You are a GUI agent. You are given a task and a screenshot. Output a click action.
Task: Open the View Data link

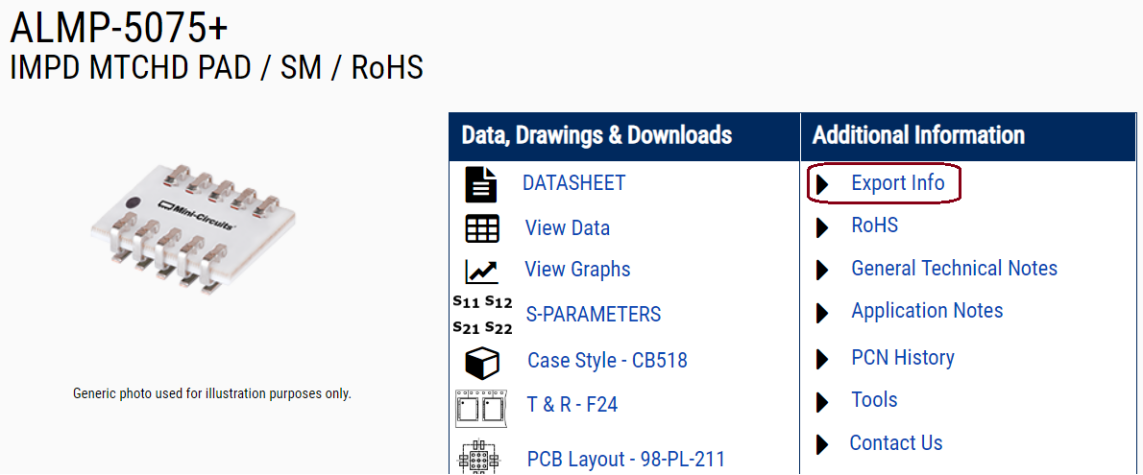(567, 228)
